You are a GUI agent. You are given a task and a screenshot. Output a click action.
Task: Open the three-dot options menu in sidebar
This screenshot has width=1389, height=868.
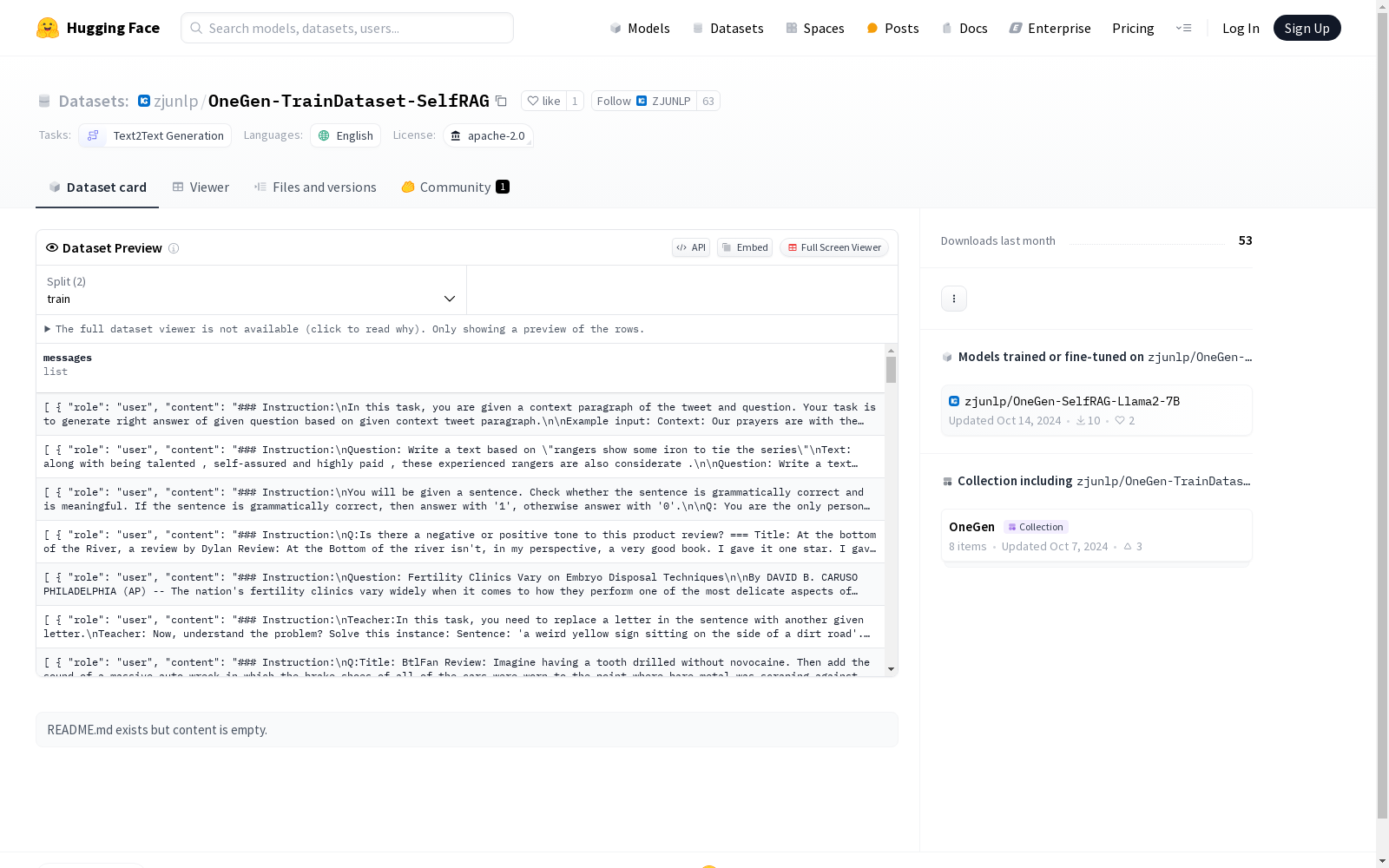click(954, 299)
